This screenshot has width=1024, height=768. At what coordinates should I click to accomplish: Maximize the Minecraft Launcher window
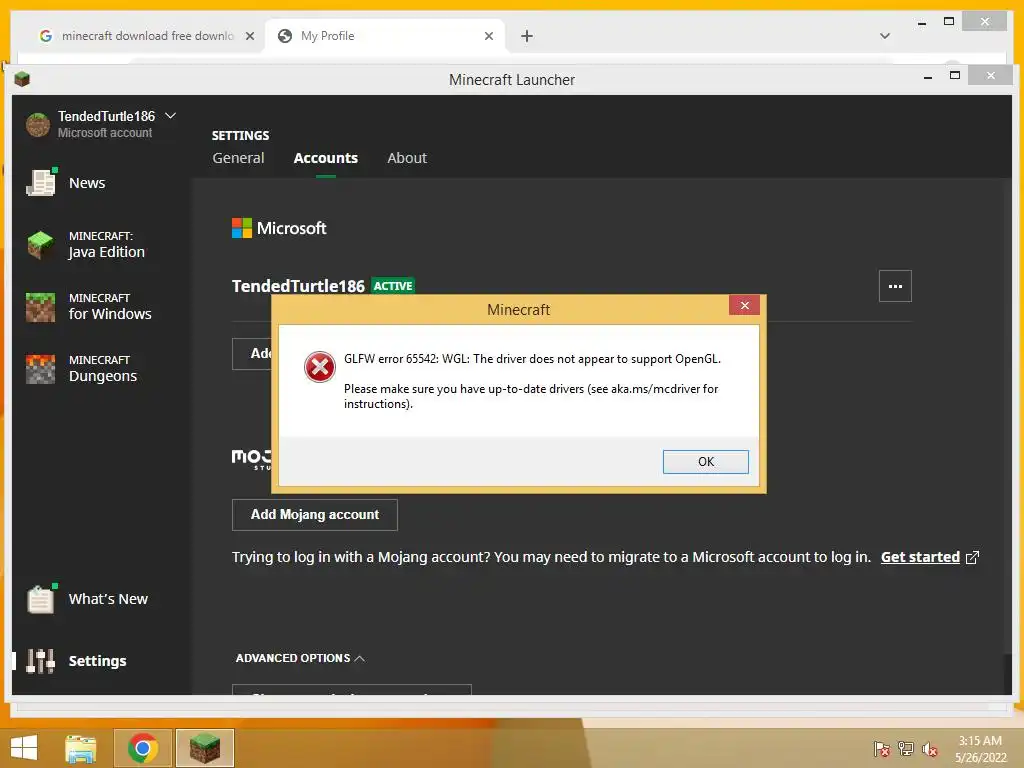954,76
